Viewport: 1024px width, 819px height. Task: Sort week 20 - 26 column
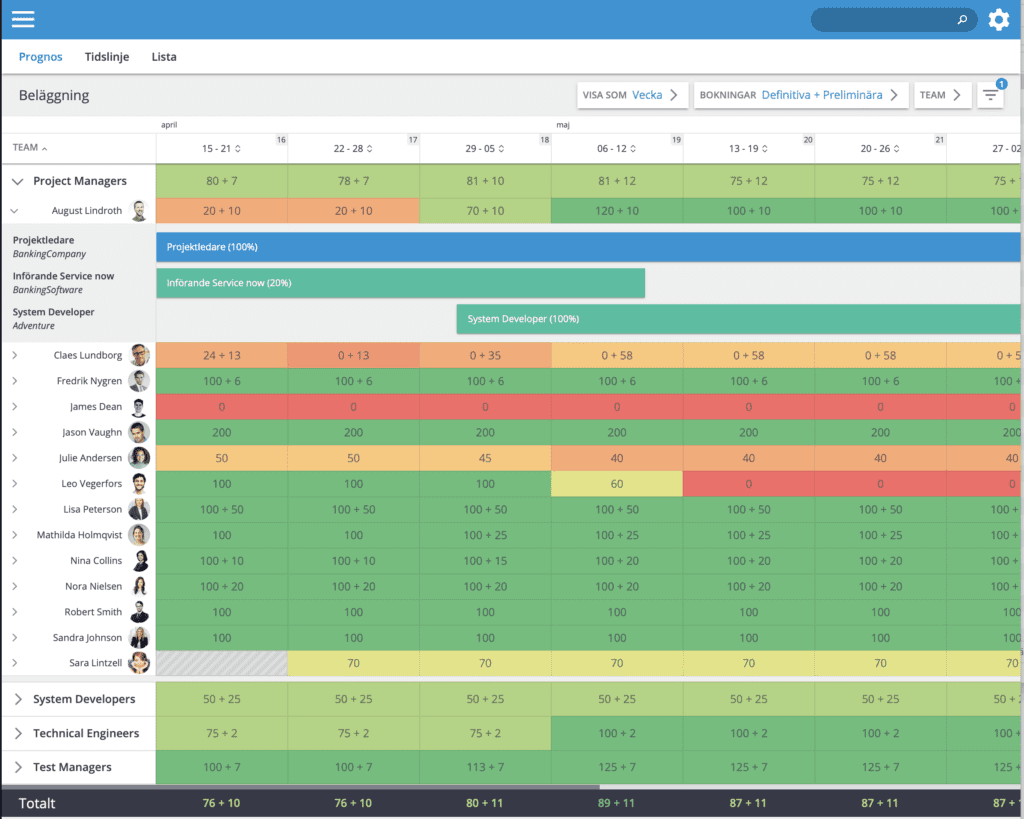tap(897, 149)
